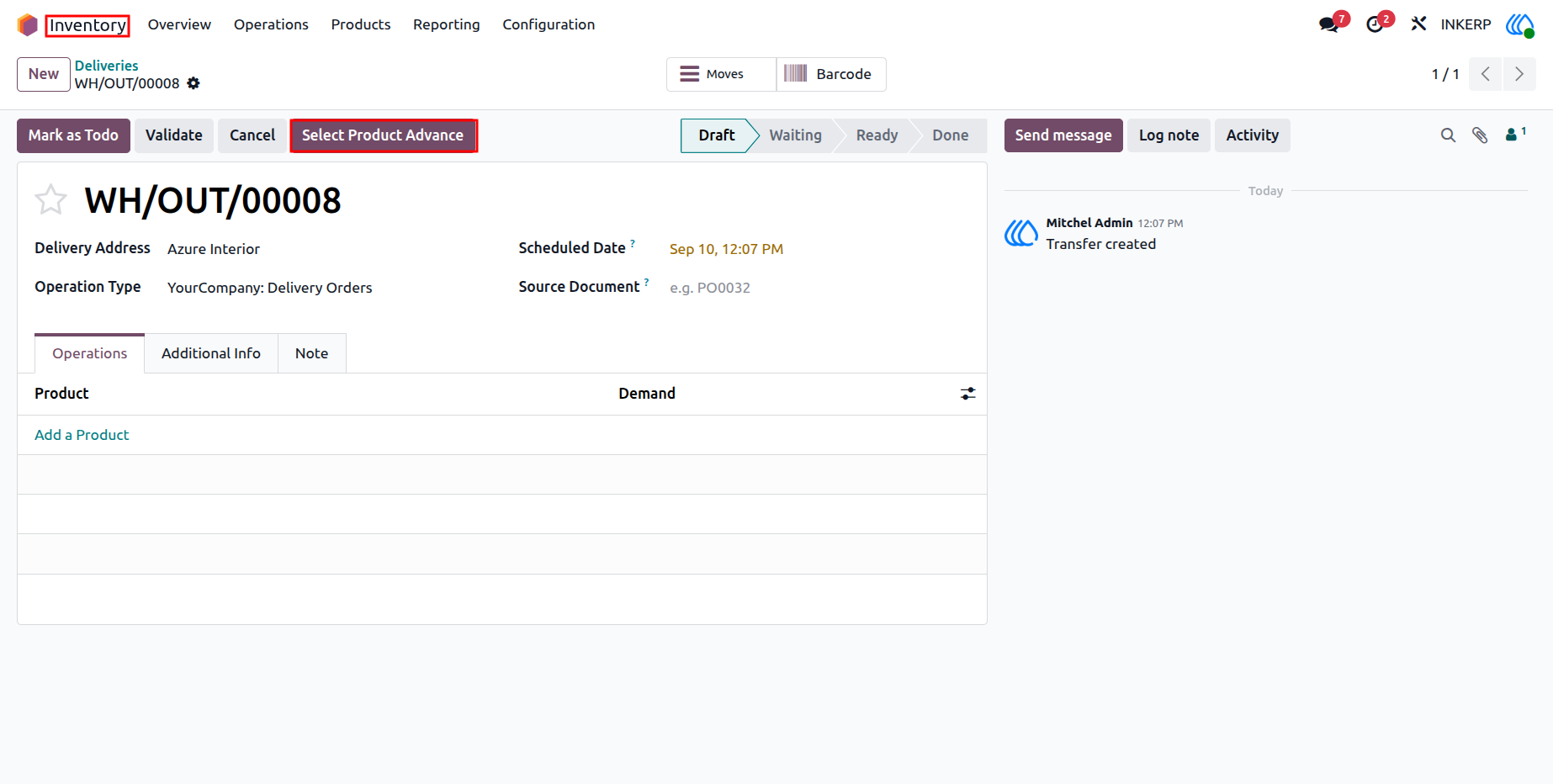Click the Odoo Inventory app logo icon
The width and height of the screenshot is (1553, 784).
tap(27, 25)
